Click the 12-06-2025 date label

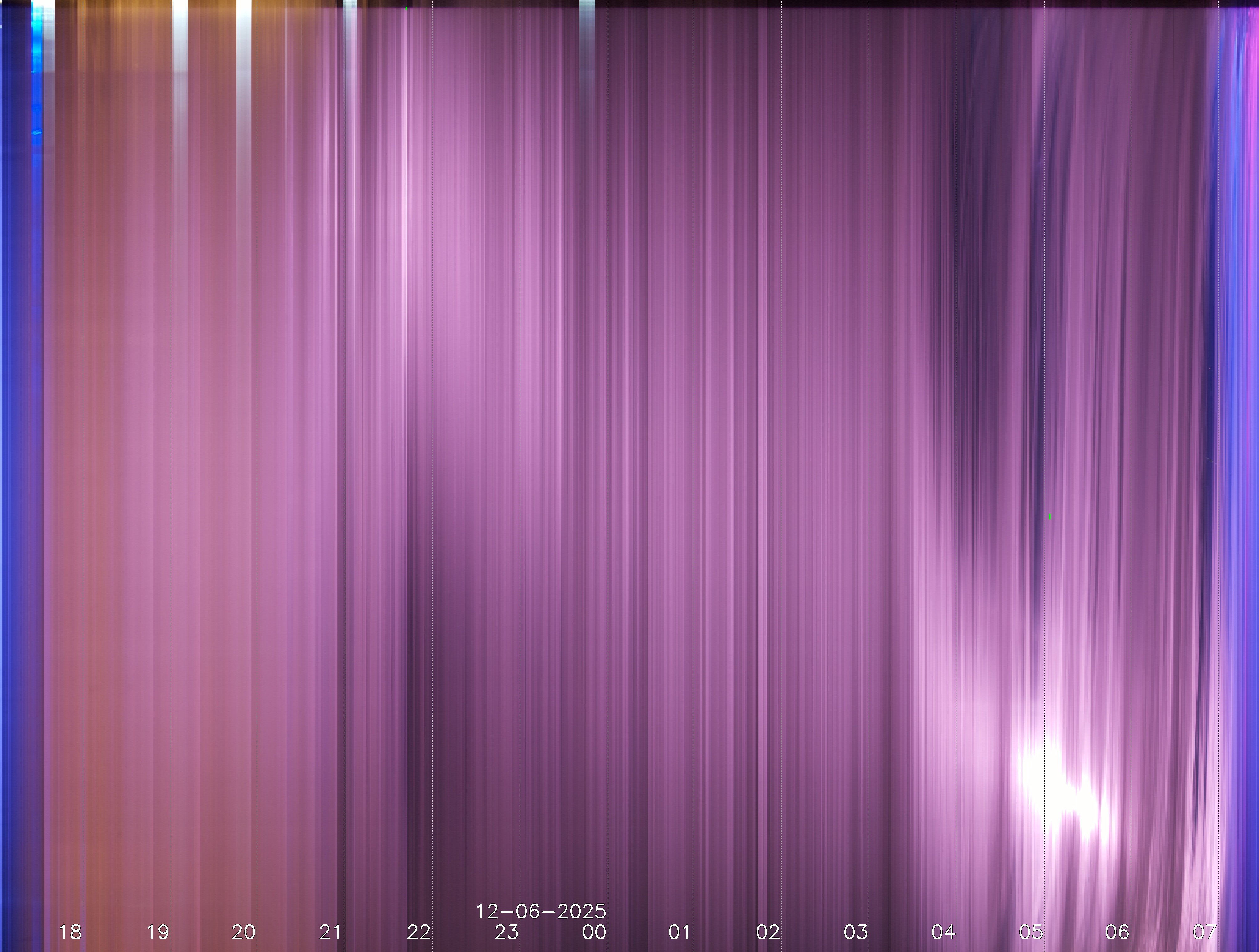(541, 912)
